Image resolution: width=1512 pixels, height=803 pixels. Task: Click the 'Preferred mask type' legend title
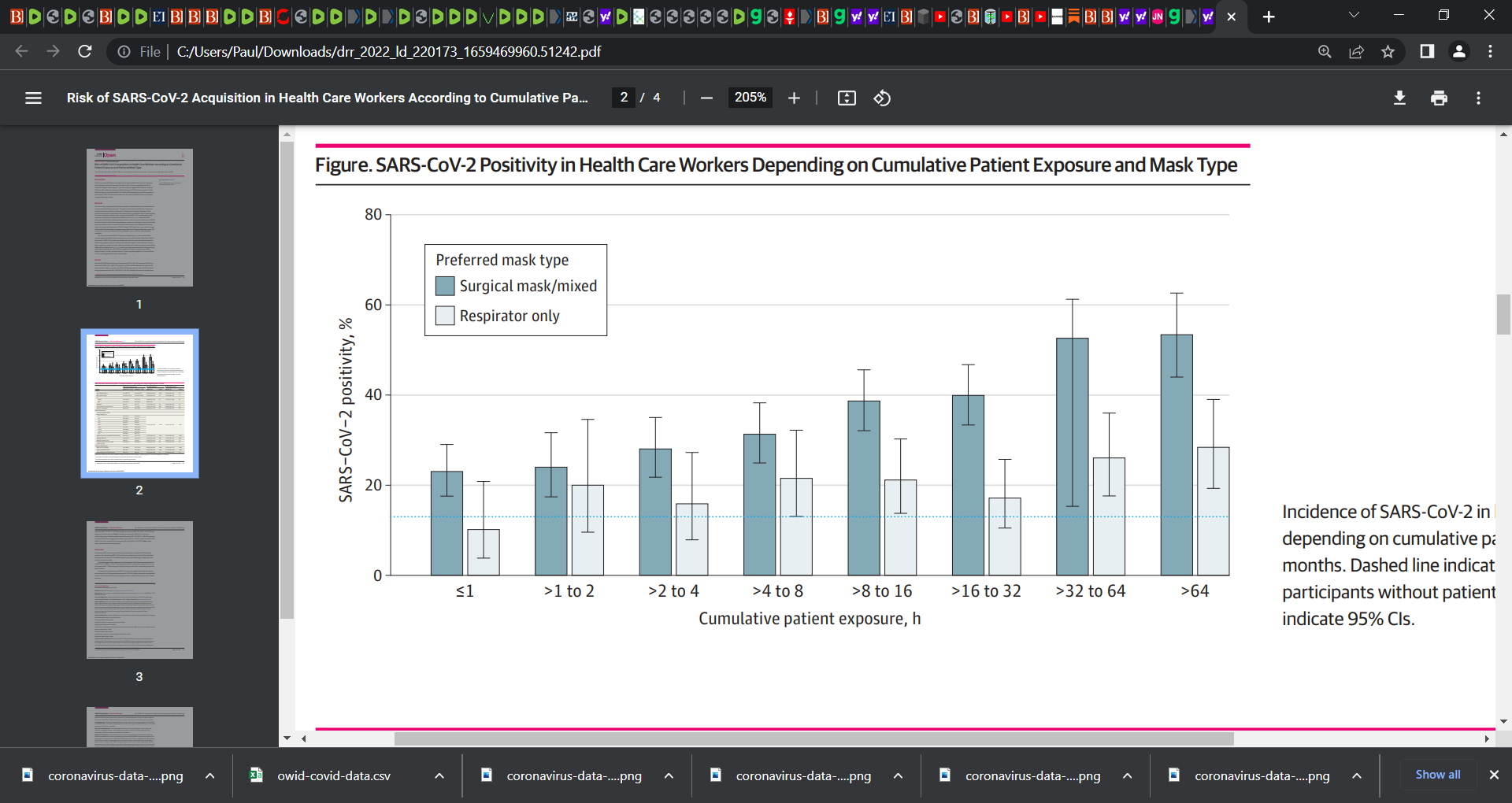tap(502, 260)
